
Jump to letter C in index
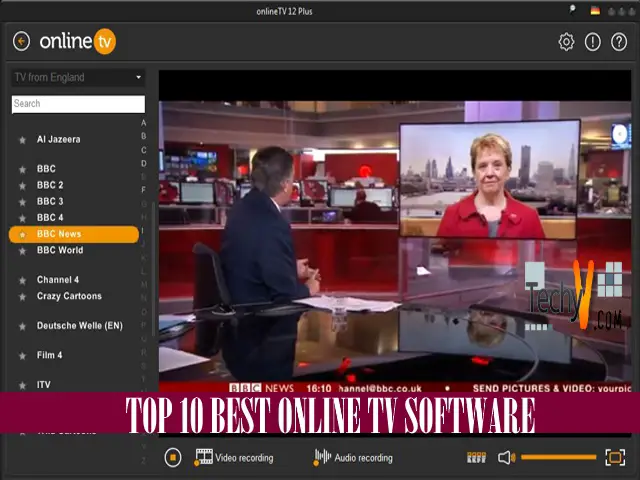(144, 150)
